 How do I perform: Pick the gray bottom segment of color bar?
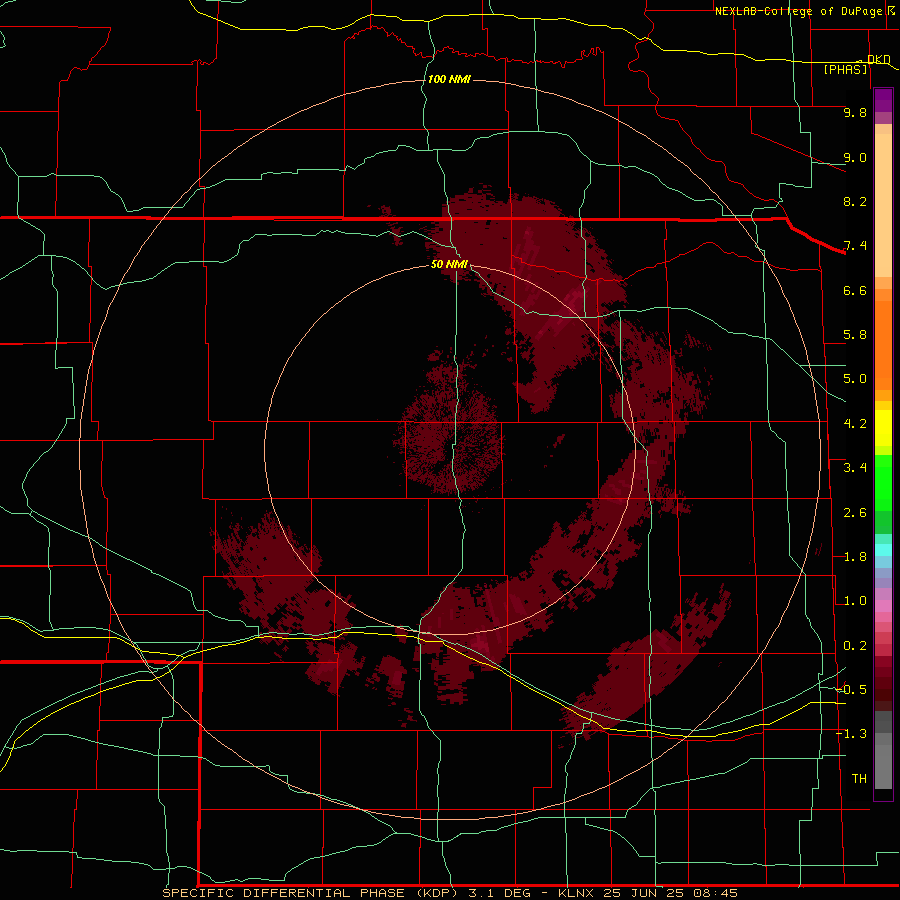tap(883, 766)
